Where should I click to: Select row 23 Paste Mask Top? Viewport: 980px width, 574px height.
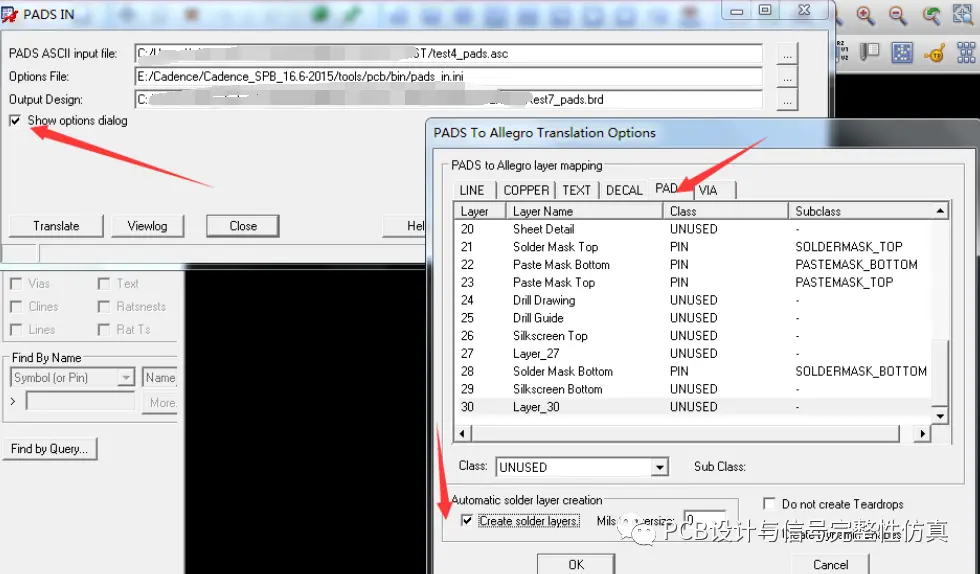[x=694, y=282]
